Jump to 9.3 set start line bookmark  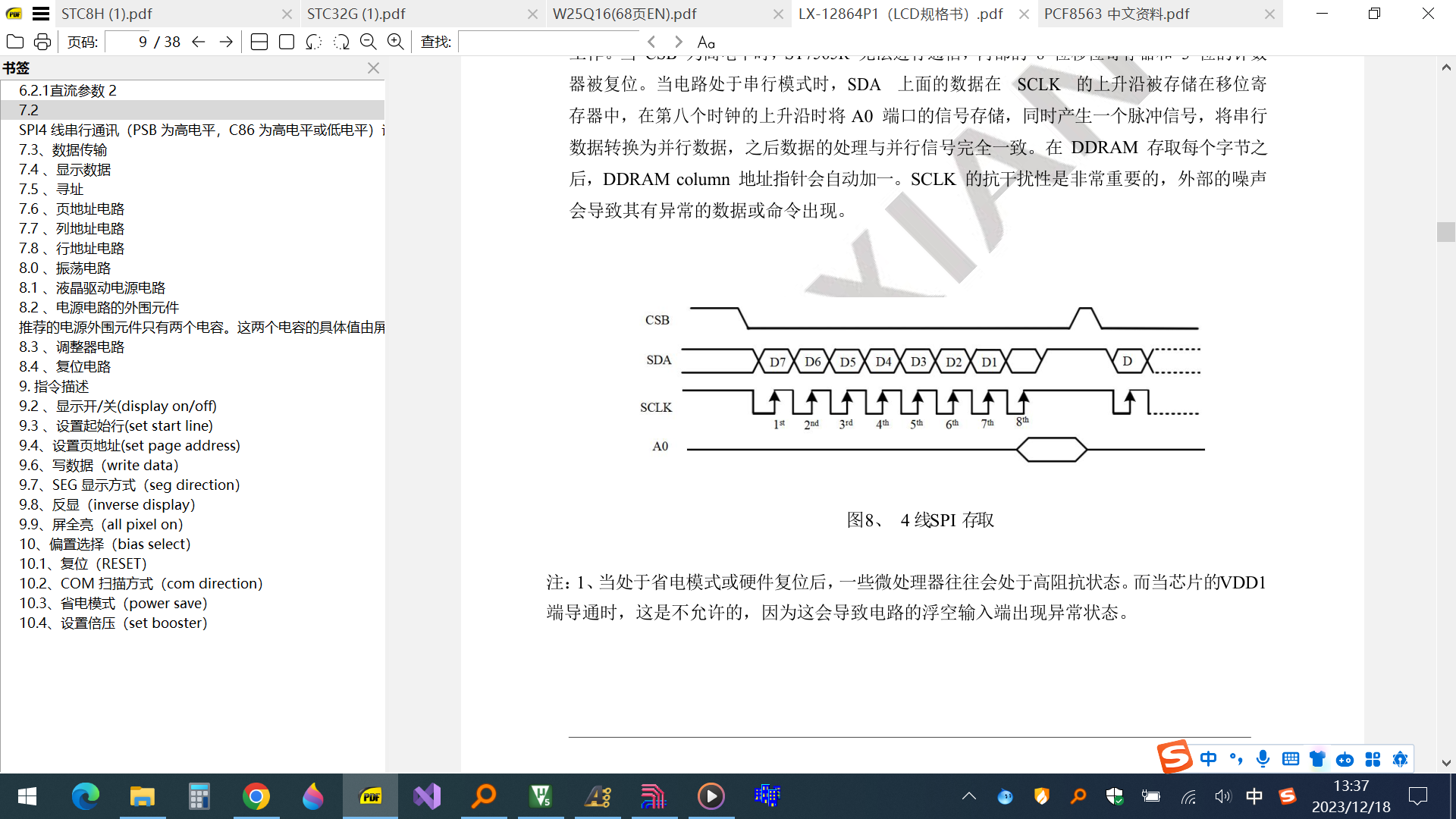[193, 425]
